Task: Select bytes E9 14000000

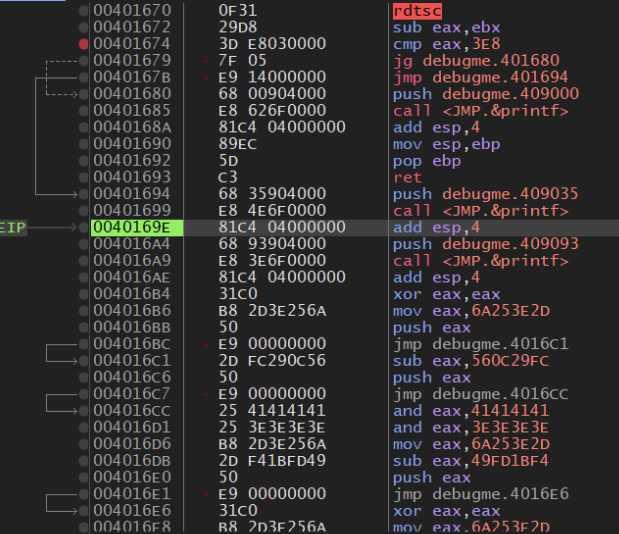Action: (x=272, y=77)
